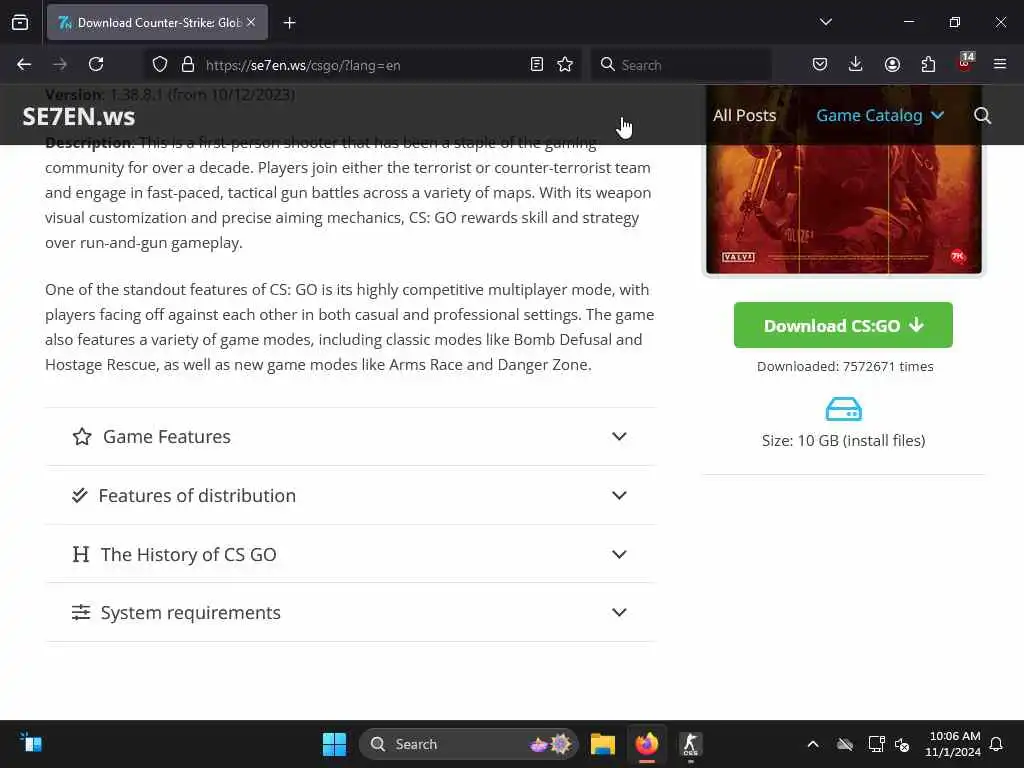Open the extensions puzzle icon
Image resolution: width=1024 pixels, height=768 pixels.
point(928,65)
